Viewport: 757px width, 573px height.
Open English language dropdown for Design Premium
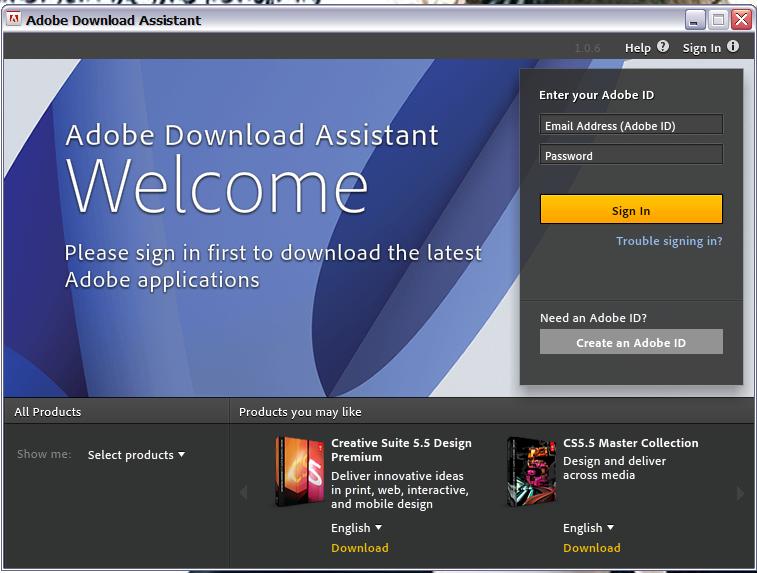pos(357,528)
